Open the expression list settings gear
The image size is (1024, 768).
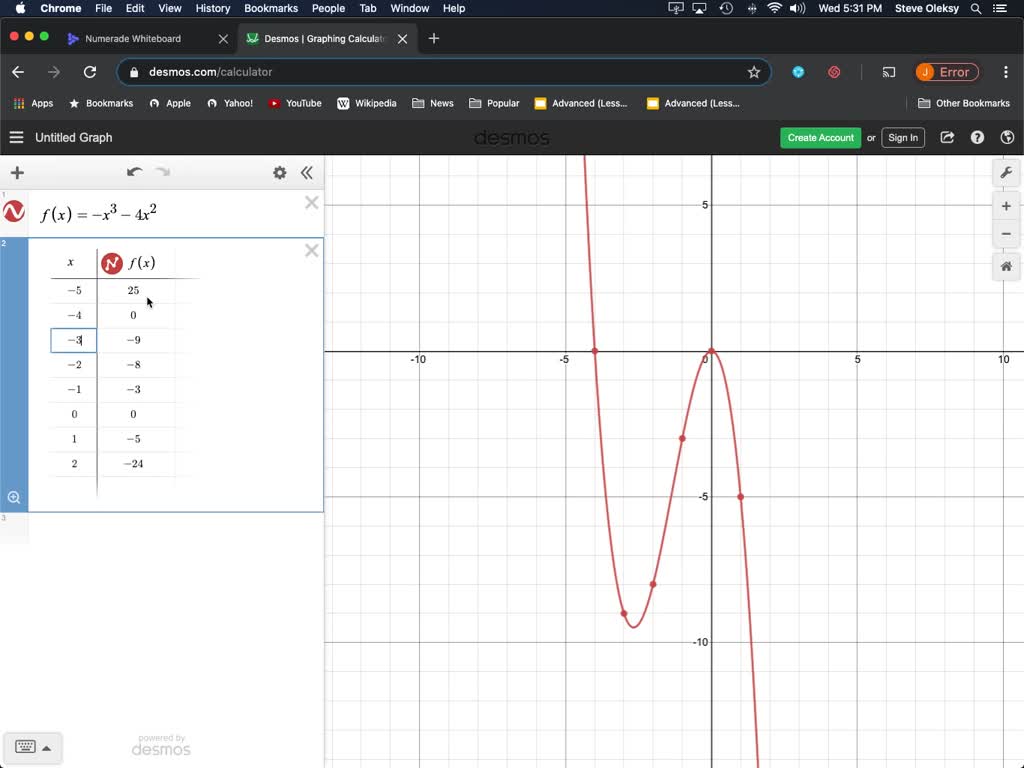(280, 172)
